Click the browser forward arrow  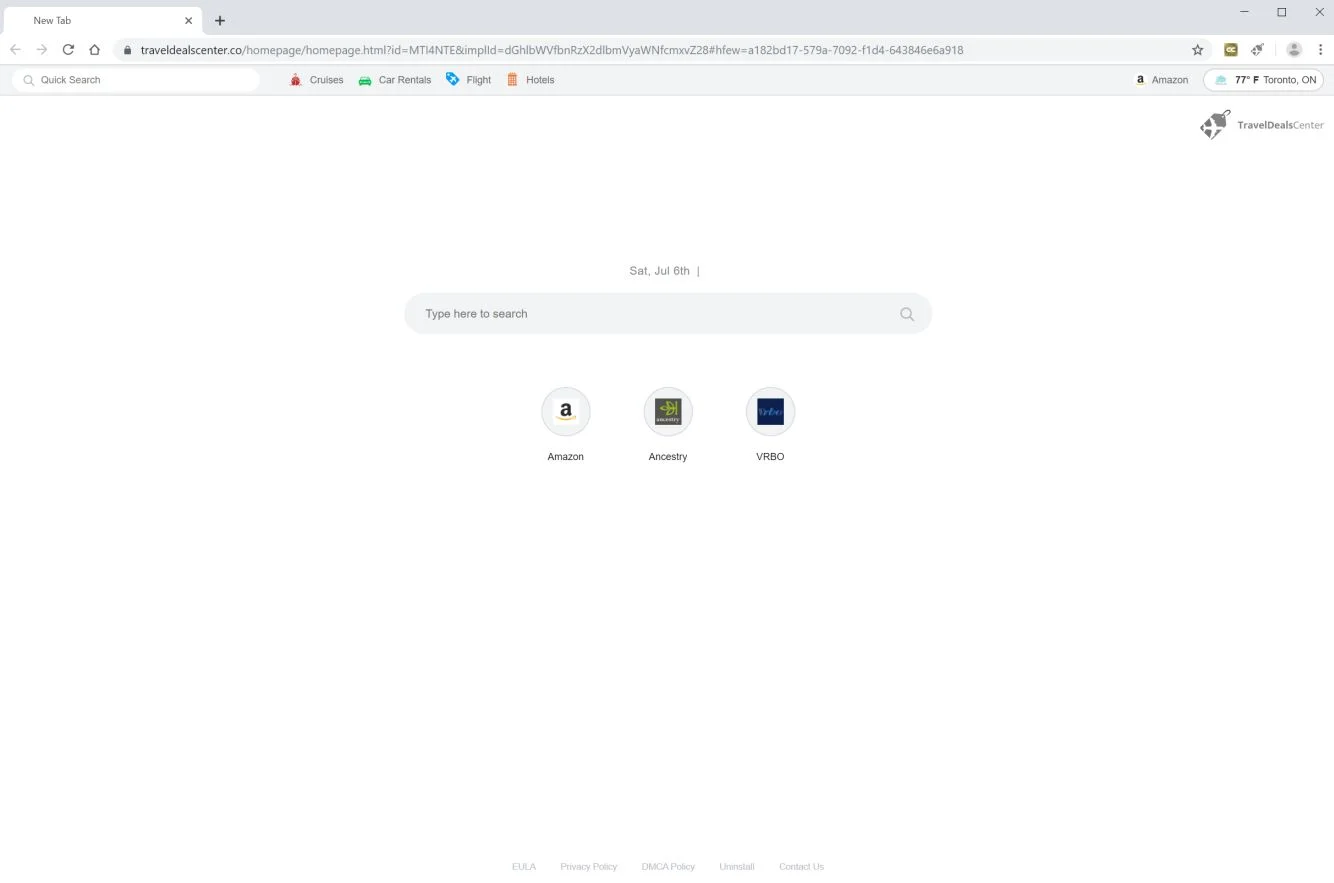tap(42, 49)
